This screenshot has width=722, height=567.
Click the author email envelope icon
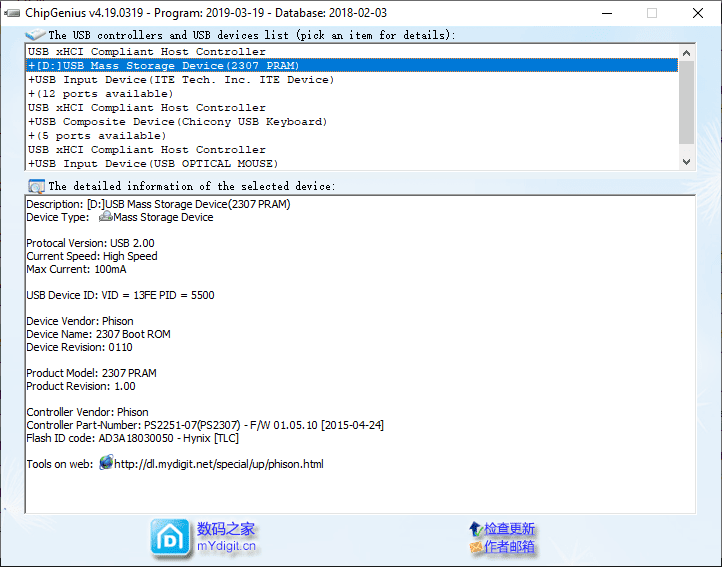click(x=476, y=547)
